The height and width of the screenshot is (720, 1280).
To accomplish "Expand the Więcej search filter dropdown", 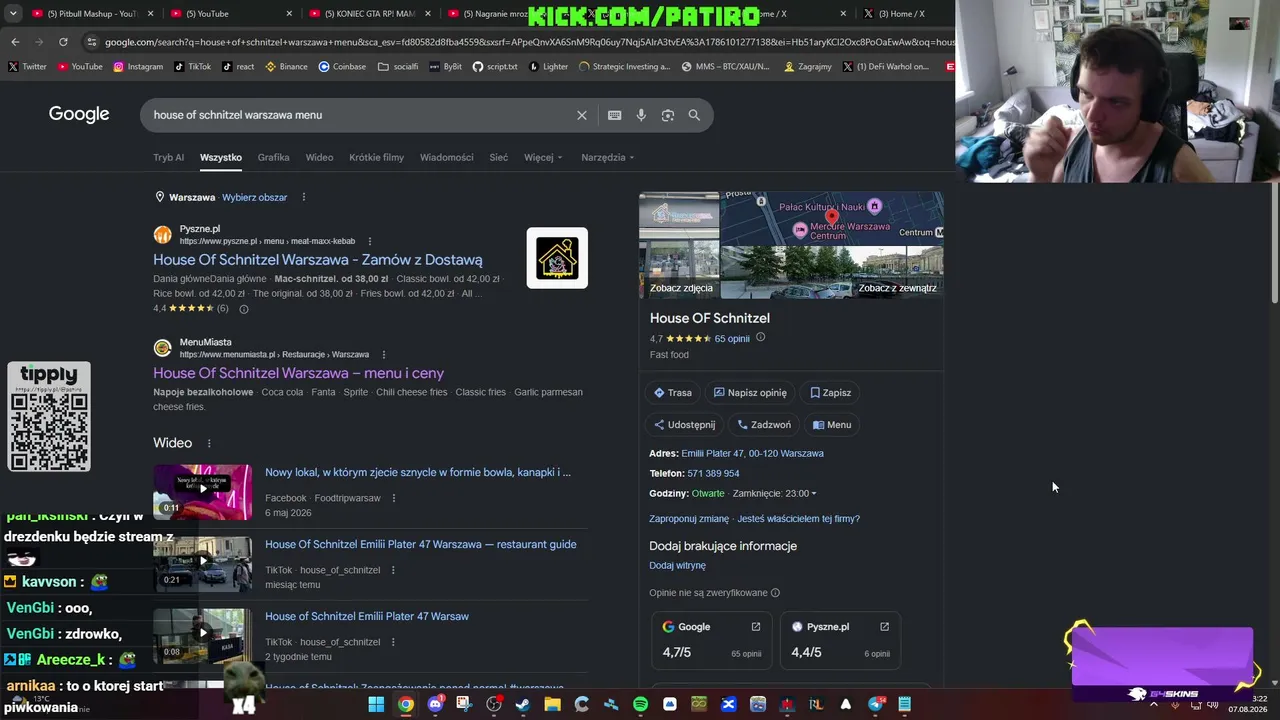I will [543, 157].
